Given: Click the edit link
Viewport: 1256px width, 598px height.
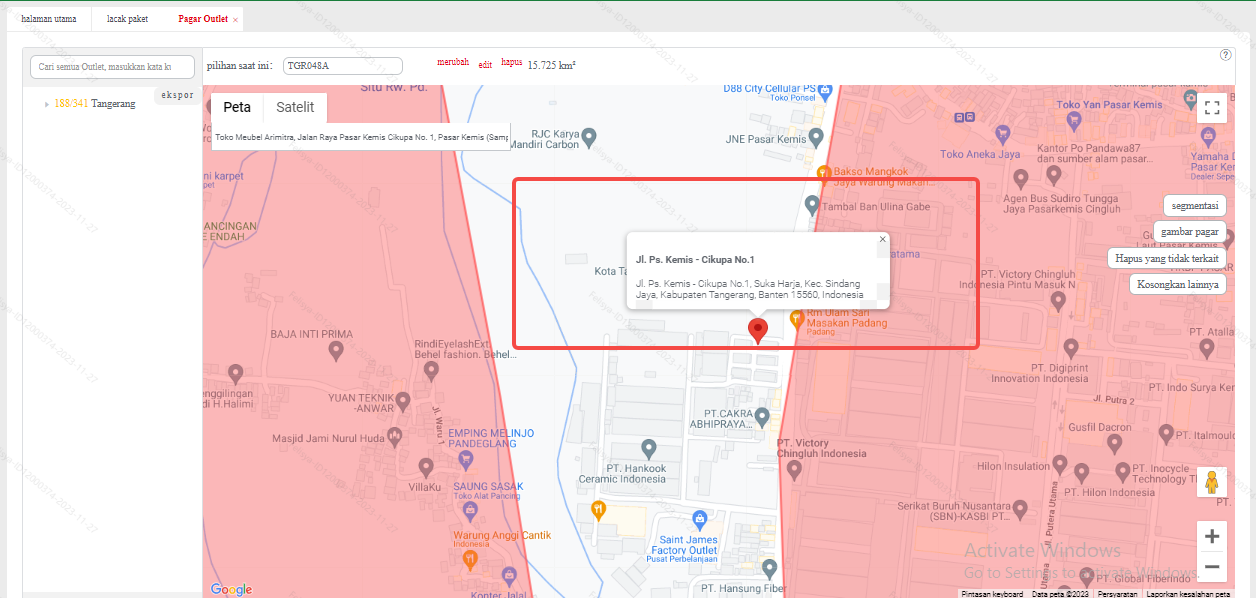Looking at the screenshot, I should click(485, 64).
